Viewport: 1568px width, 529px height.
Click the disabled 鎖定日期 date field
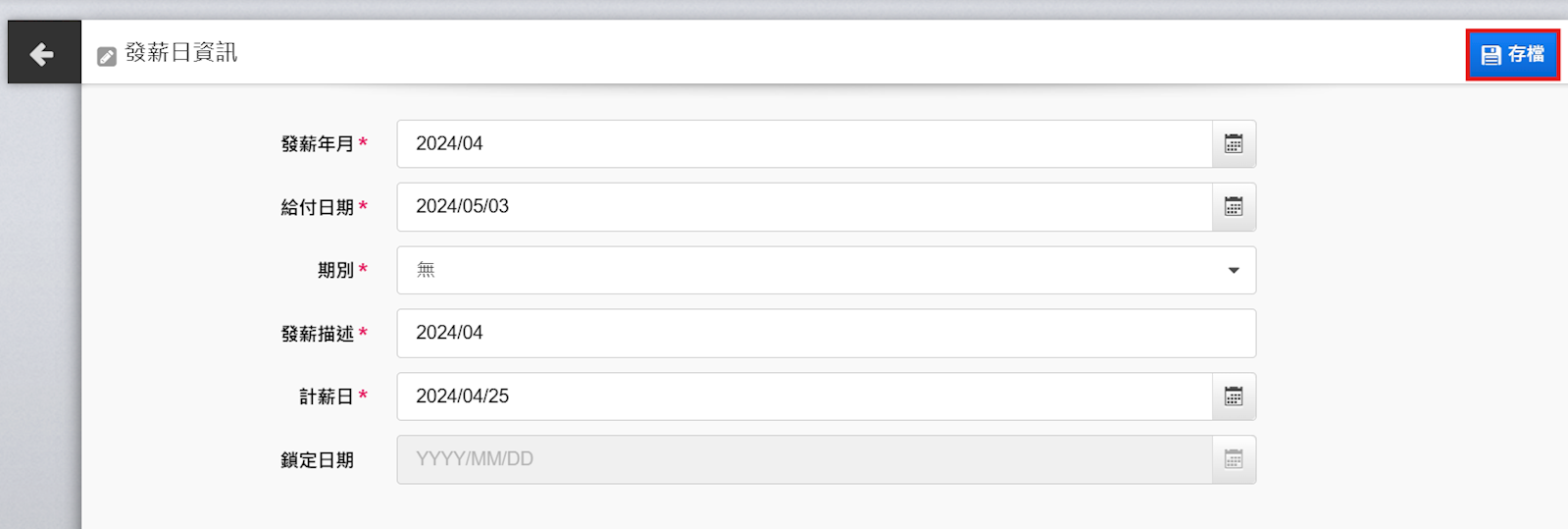pyautogui.click(x=804, y=459)
